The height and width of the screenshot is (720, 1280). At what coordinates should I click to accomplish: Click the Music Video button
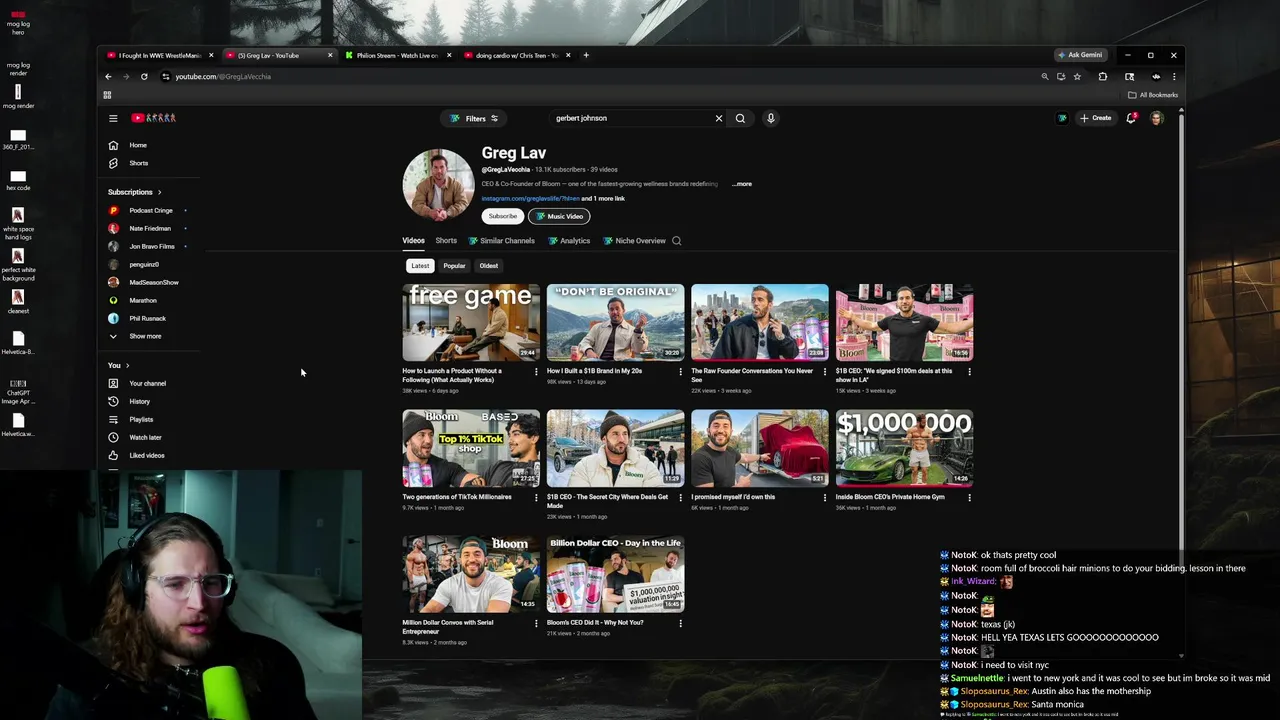[x=559, y=216]
